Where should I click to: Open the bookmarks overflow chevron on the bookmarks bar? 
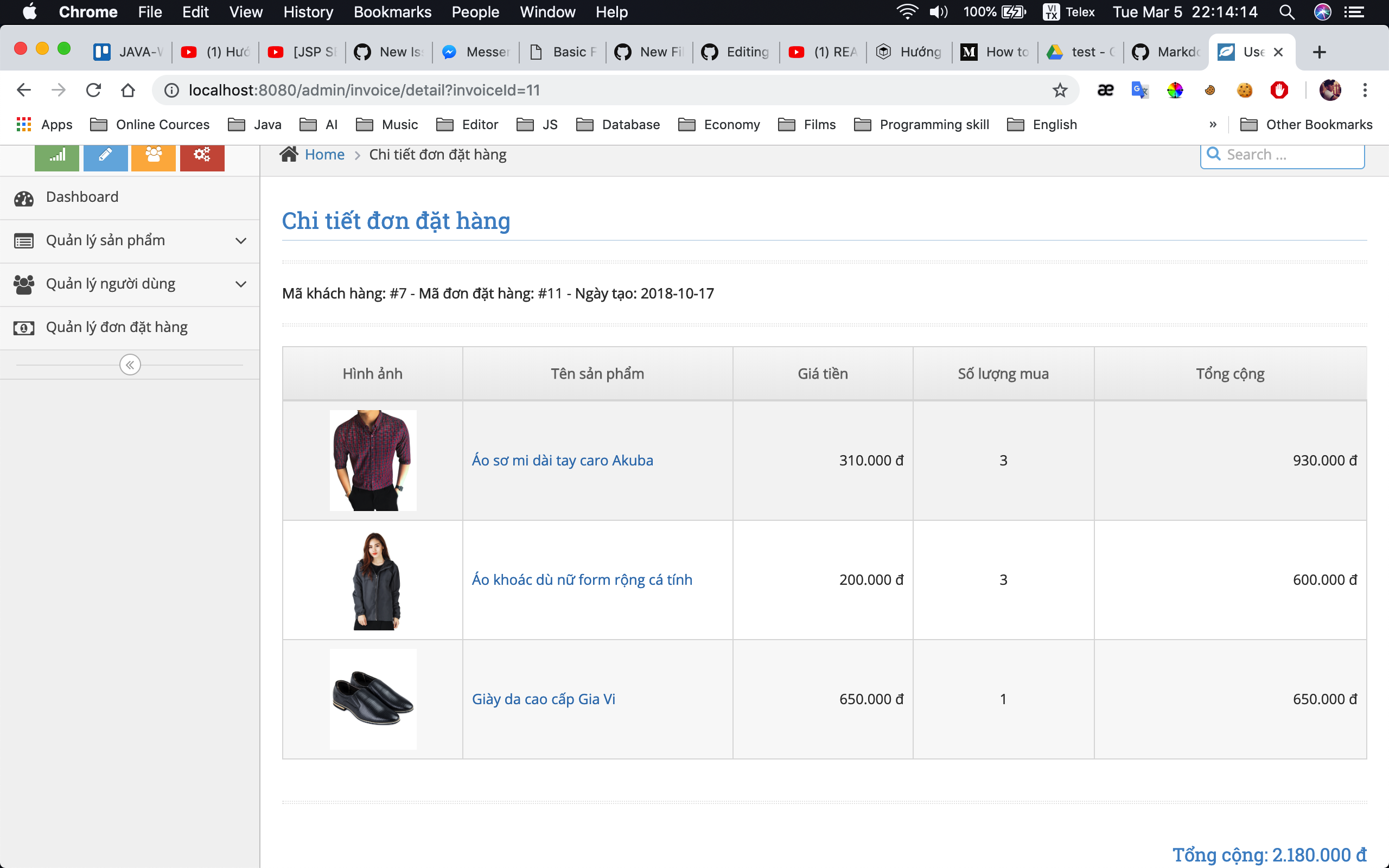[x=1212, y=125]
